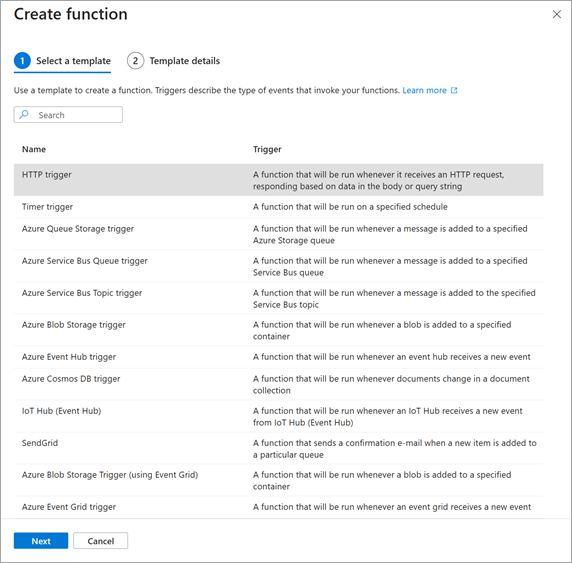Click the Cancel button
The width and height of the screenshot is (572, 563).
[101, 541]
